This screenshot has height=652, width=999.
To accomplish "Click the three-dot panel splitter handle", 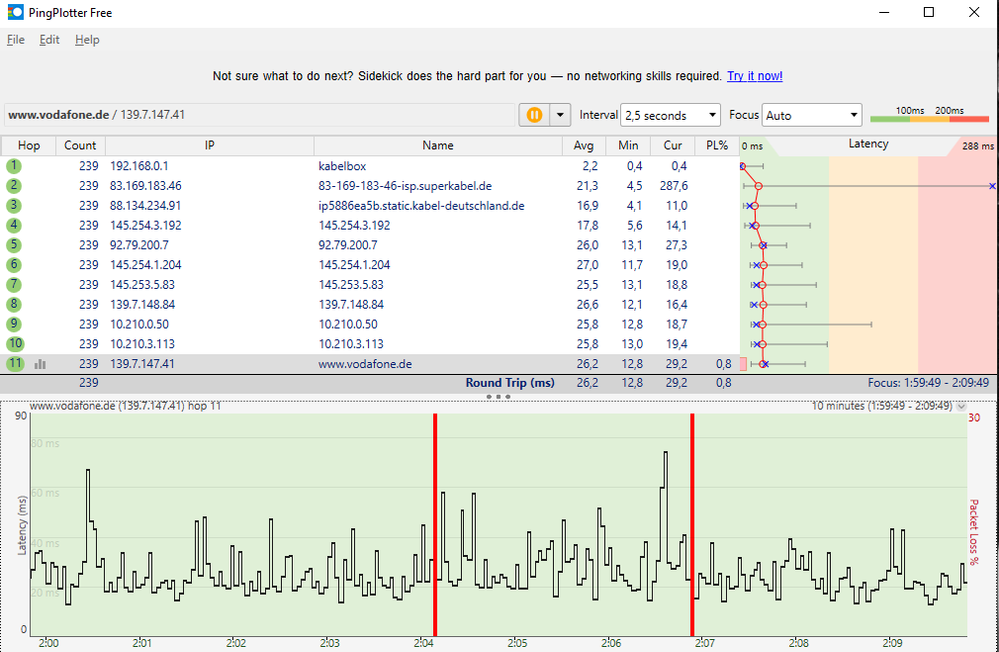I will (x=498, y=396).
